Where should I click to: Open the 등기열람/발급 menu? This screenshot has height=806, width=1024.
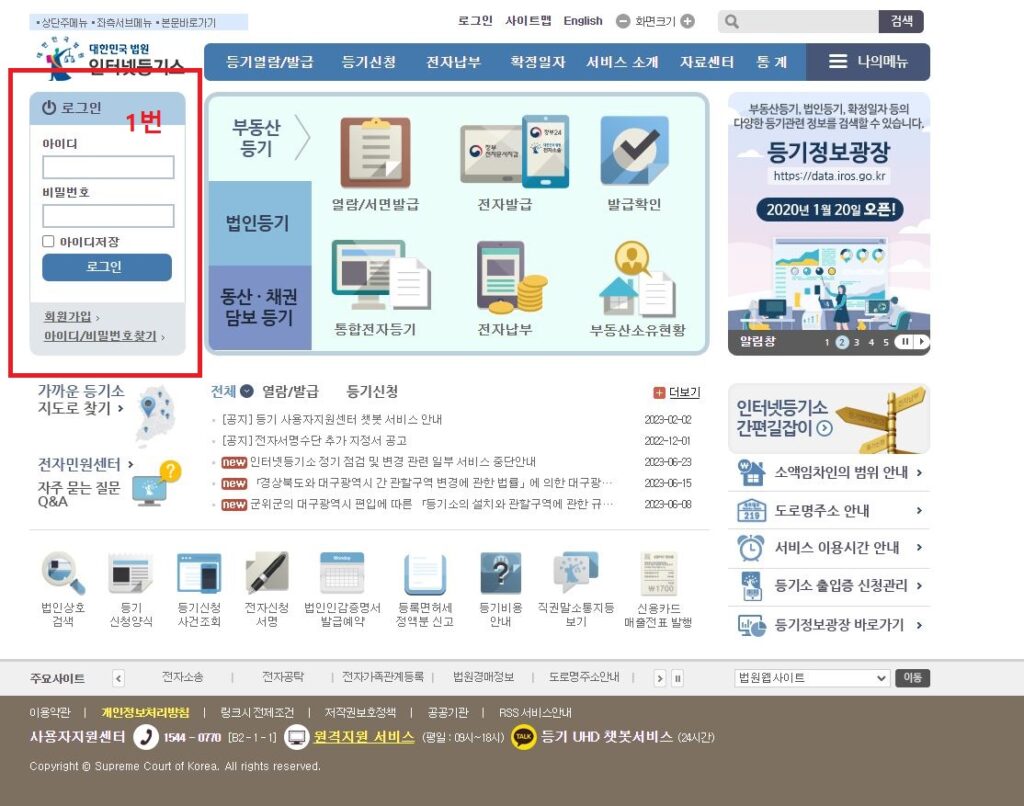270,62
